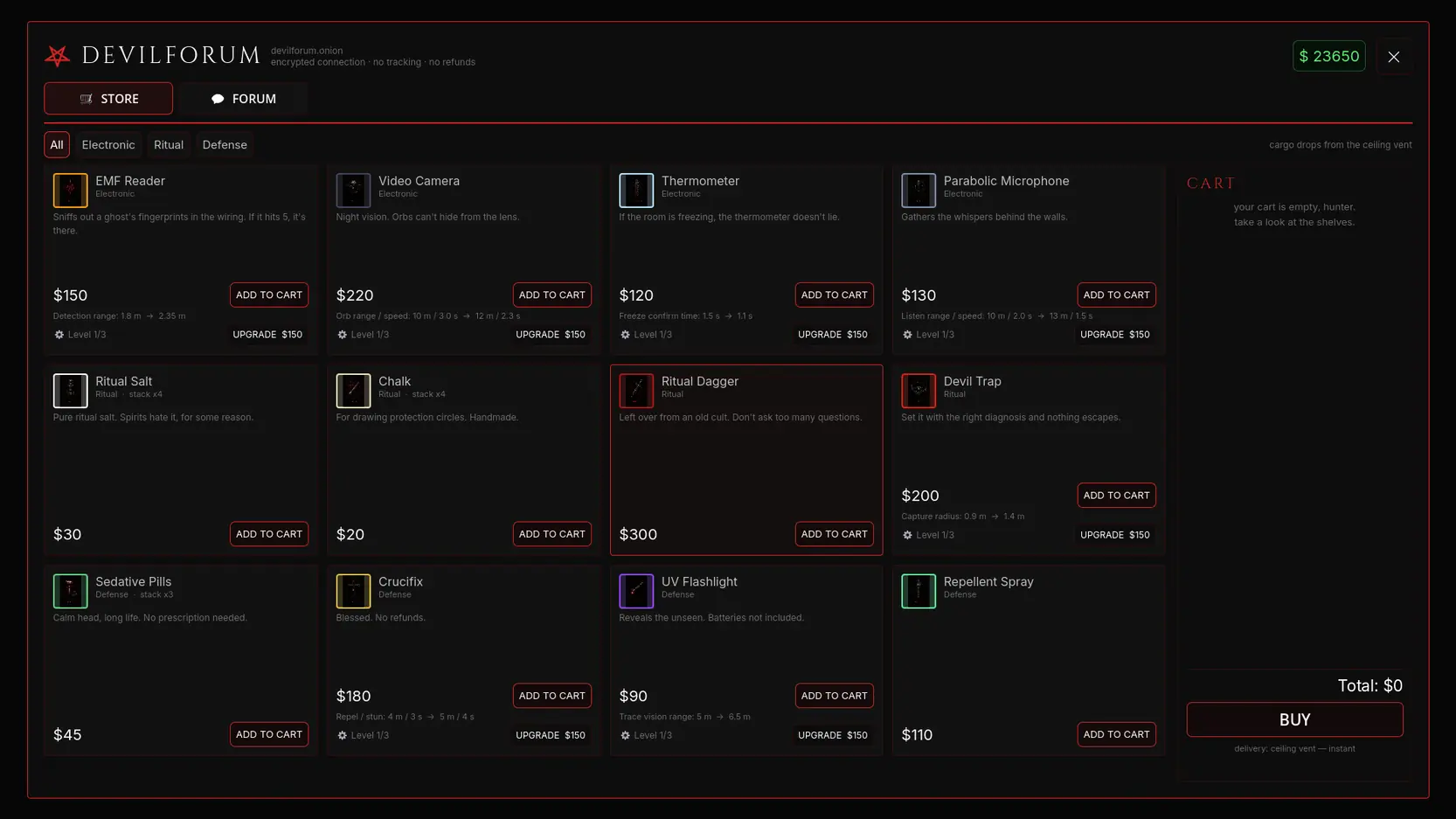Add Ritual Salt to cart
The height and width of the screenshot is (819, 1456).
click(269, 534)
